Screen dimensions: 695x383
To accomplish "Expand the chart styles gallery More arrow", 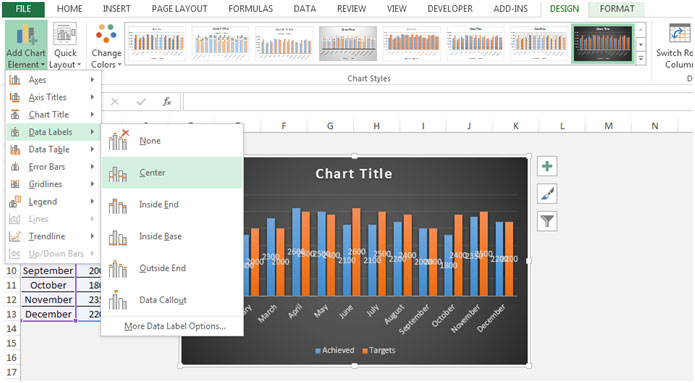I will tap(641, 59).
